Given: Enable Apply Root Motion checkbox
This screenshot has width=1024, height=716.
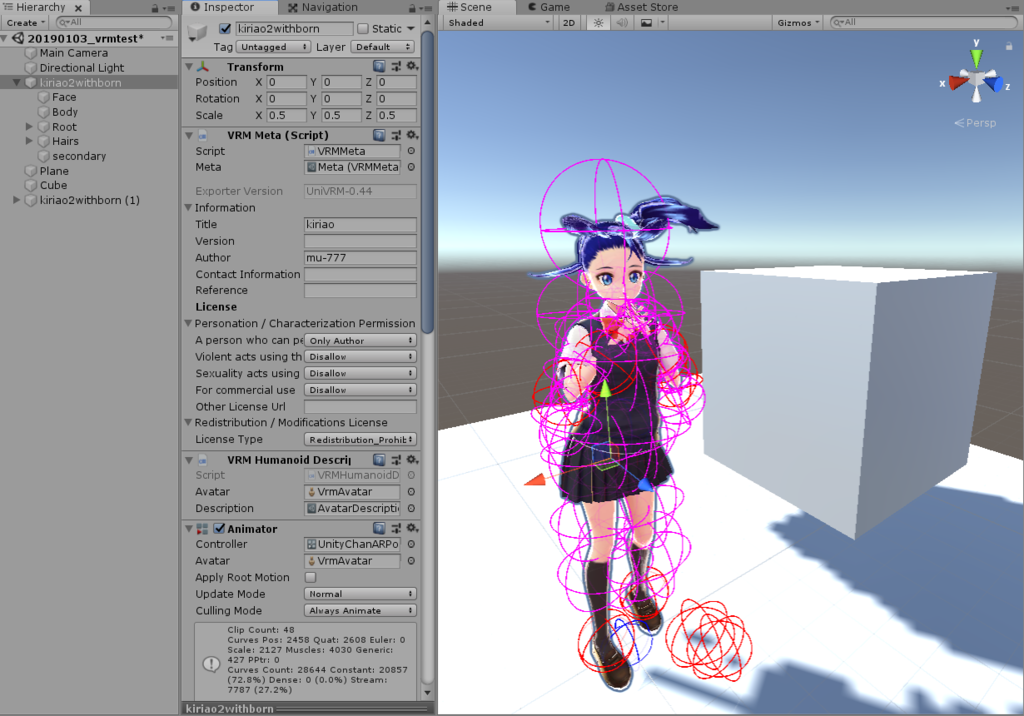Looking at the screenshot, I should 311,578.
